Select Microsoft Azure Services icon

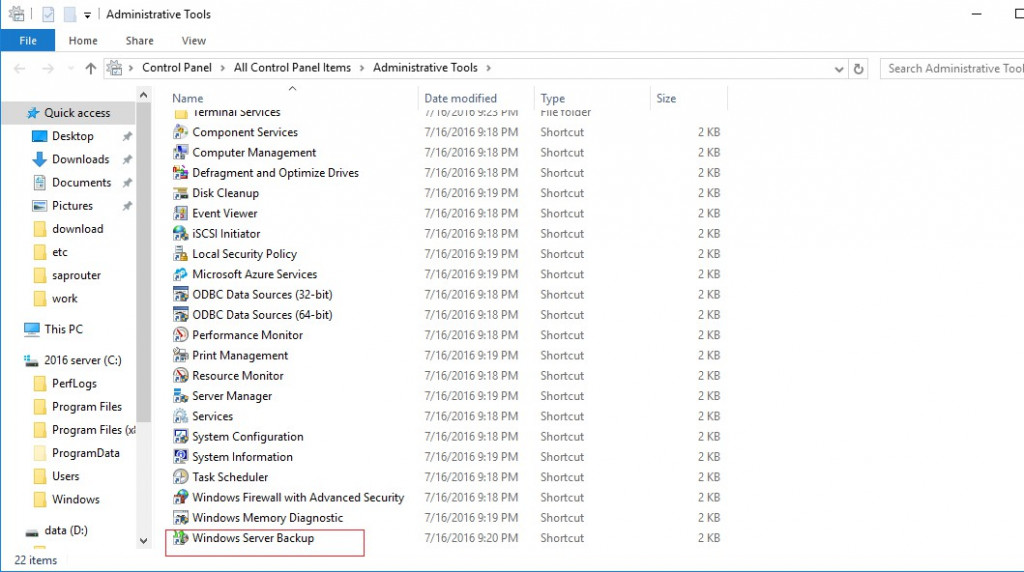click(x=180, y=274)
